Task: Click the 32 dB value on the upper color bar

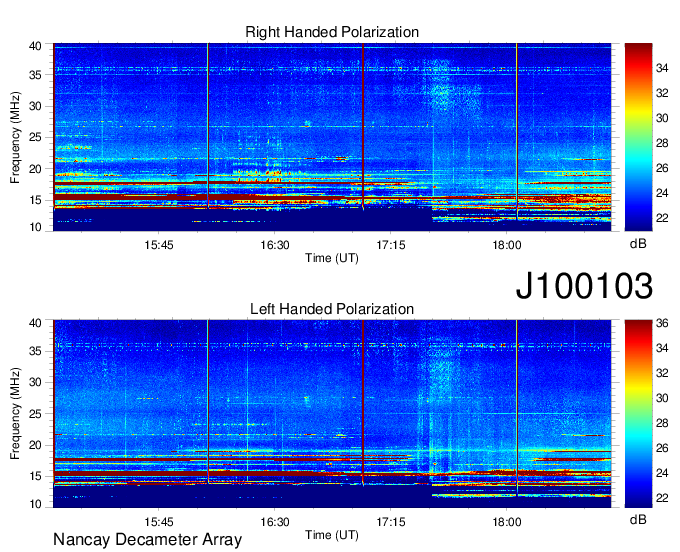Action: 662,93
